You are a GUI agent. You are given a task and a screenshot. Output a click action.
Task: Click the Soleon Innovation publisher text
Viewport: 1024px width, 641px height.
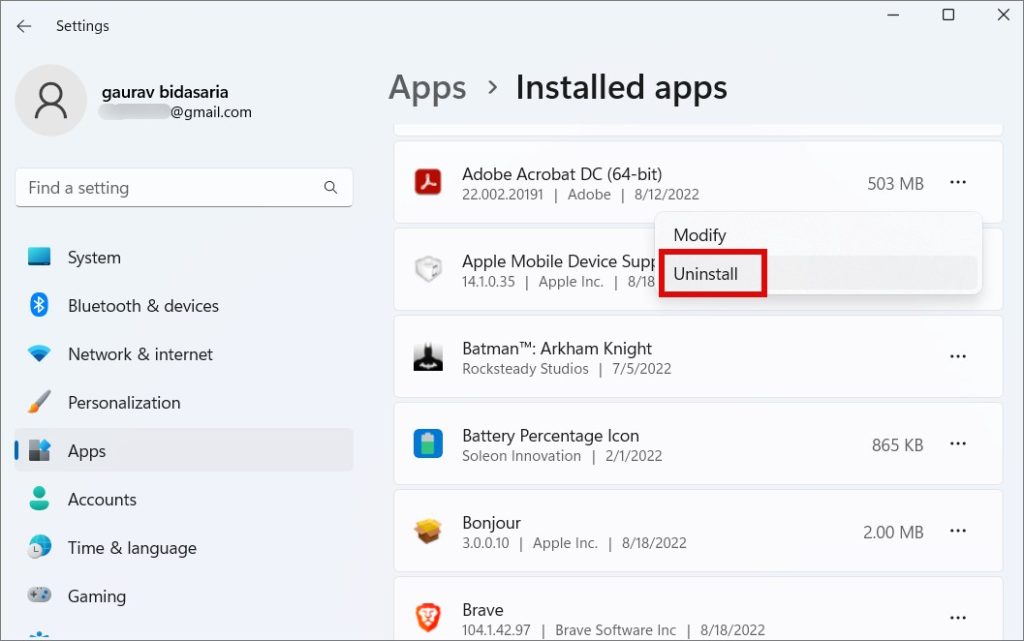click(521, 456)
